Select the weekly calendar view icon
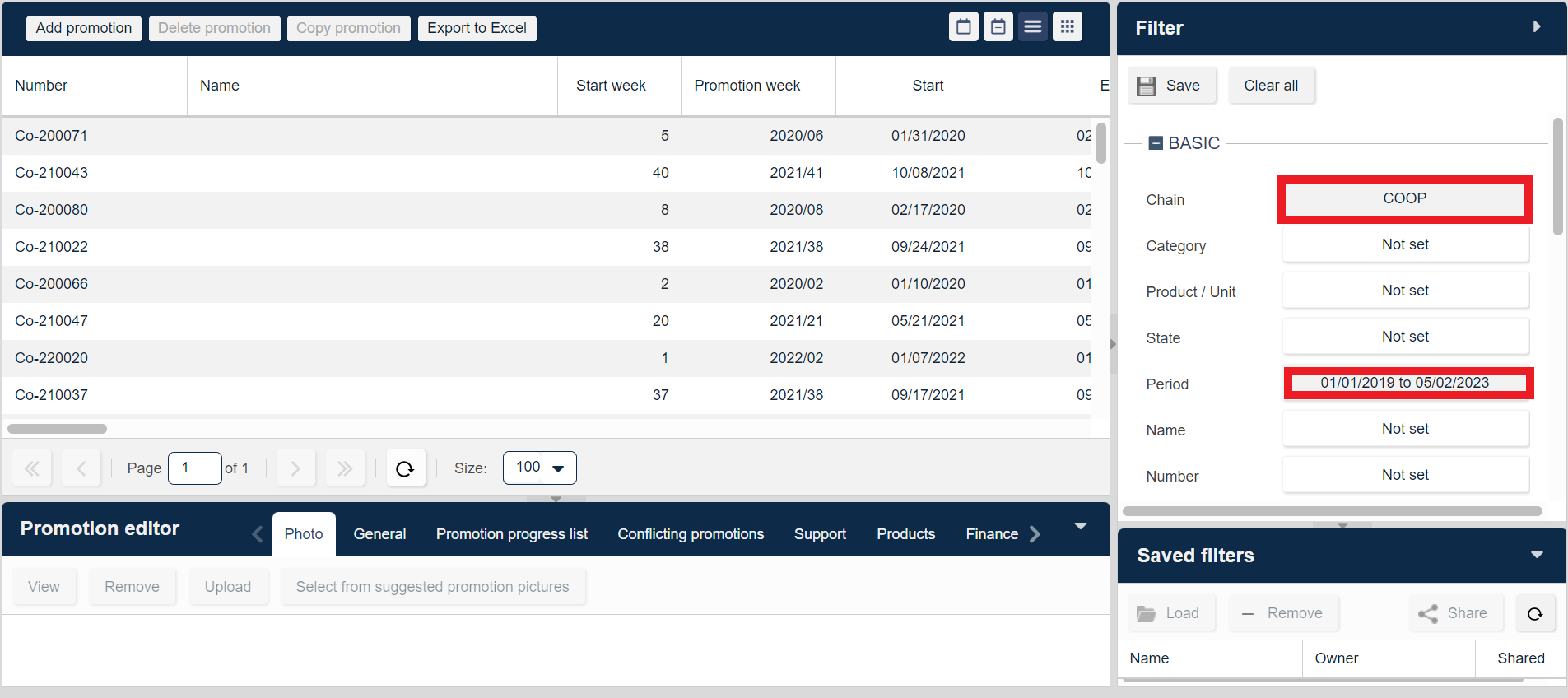This screenshot has height=698, width=1568. (998, 27)
